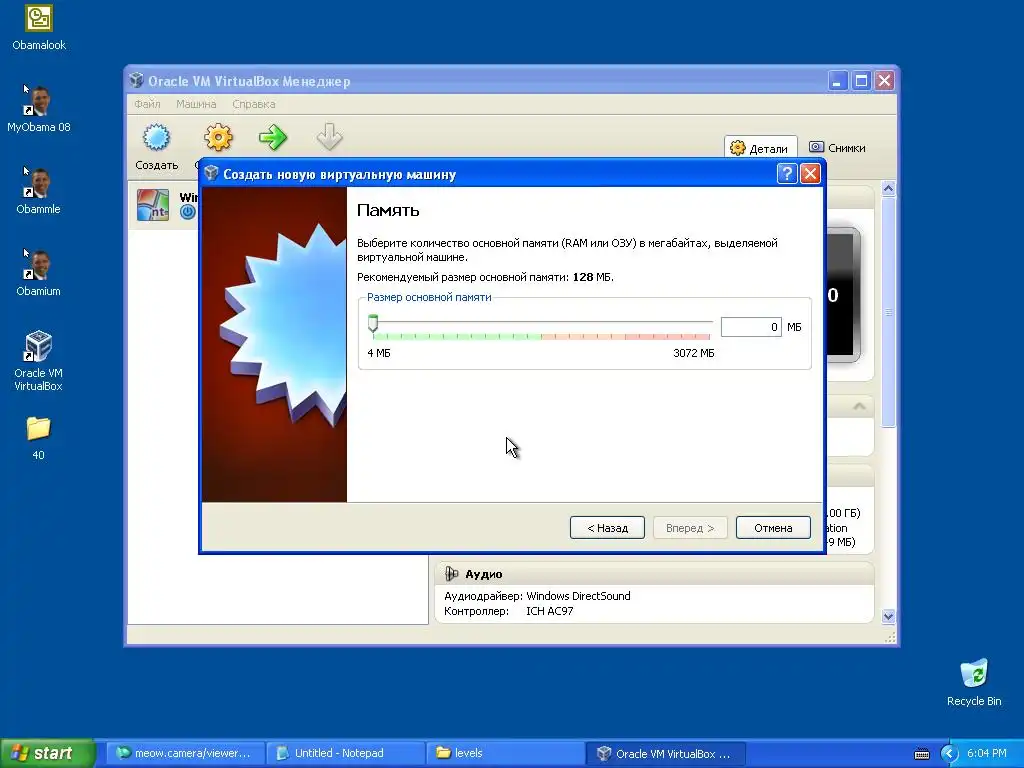Click details pane scroll down arrow

888,616
